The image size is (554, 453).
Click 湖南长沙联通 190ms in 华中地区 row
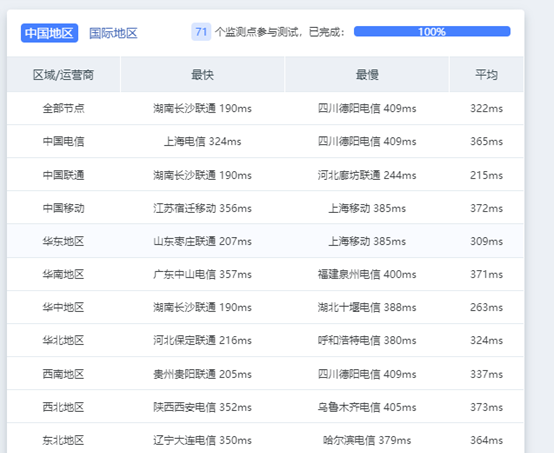pyautogui.click(x=202, y=307)
